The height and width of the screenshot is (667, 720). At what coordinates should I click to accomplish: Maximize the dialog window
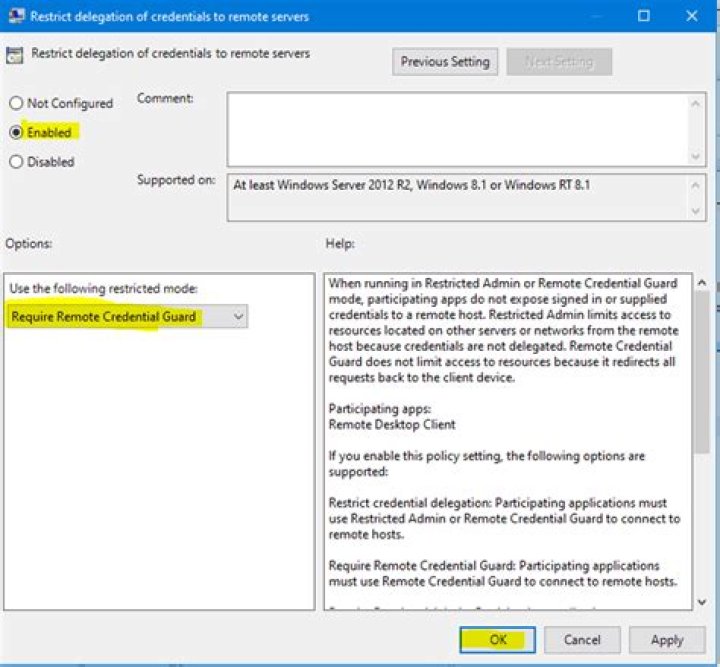point(644,16)
